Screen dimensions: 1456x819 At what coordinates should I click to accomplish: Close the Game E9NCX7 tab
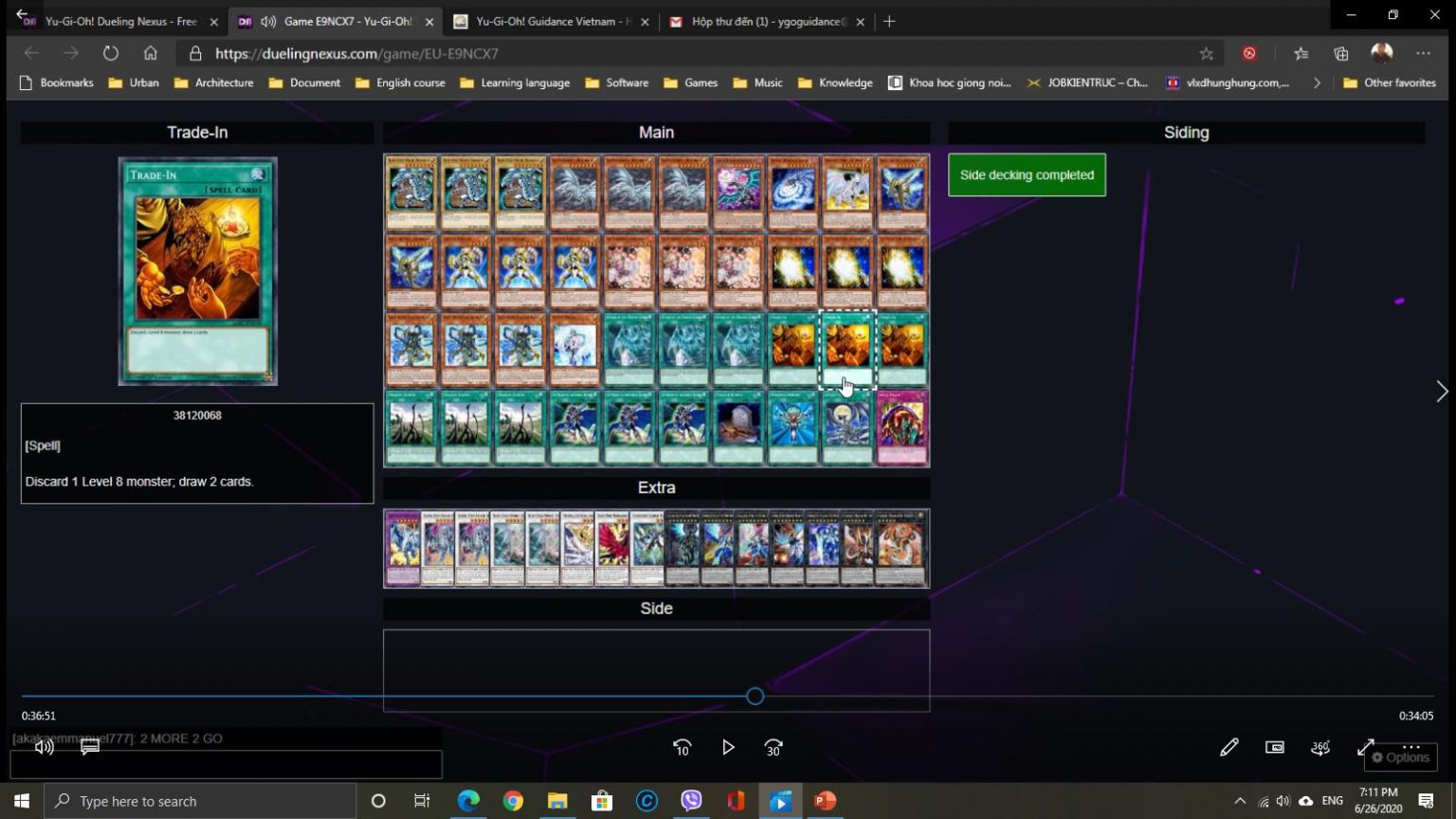pyautogui.click(x=429, y=22)
